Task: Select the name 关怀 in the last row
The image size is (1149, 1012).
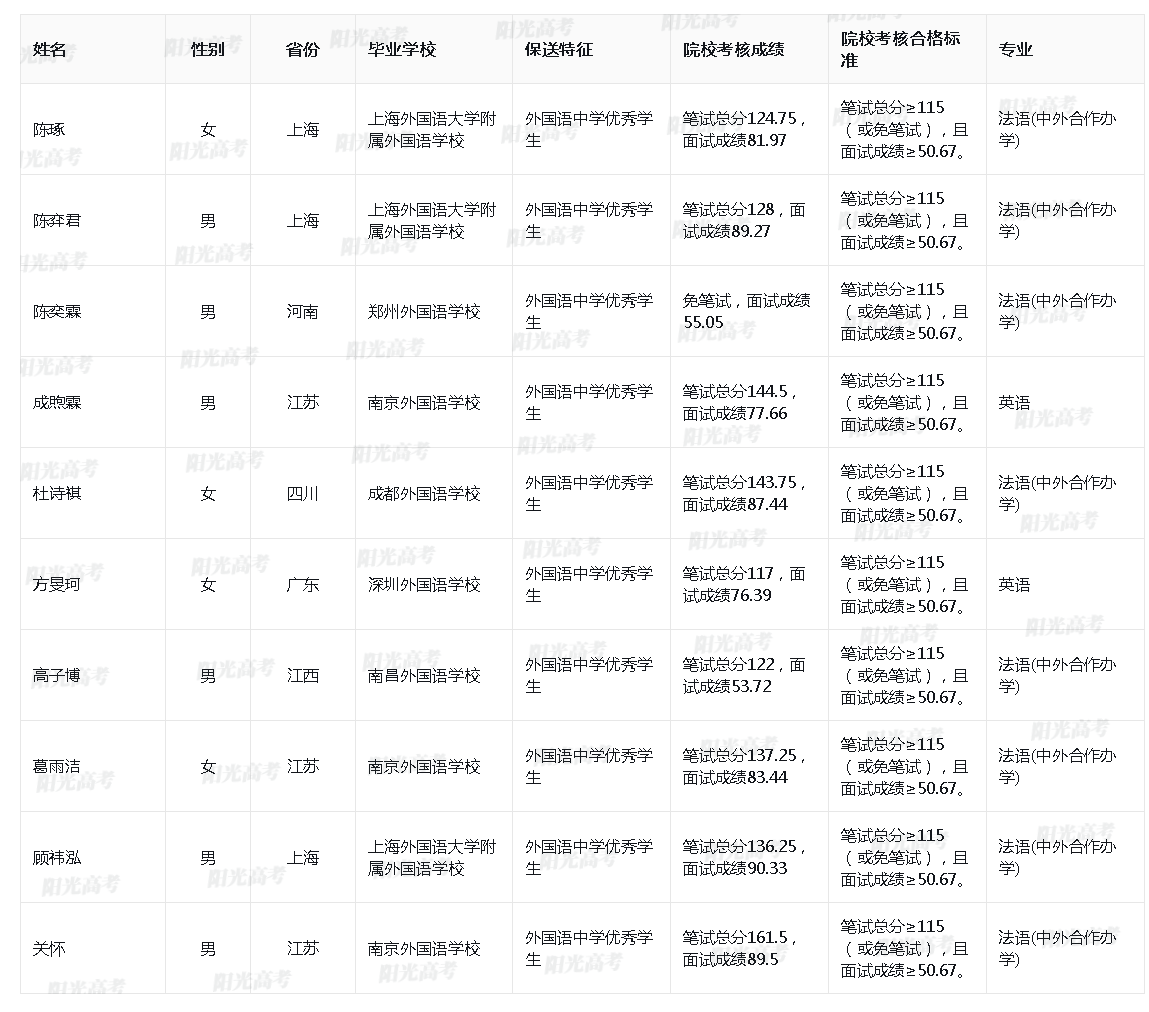Action: point(47,948)
